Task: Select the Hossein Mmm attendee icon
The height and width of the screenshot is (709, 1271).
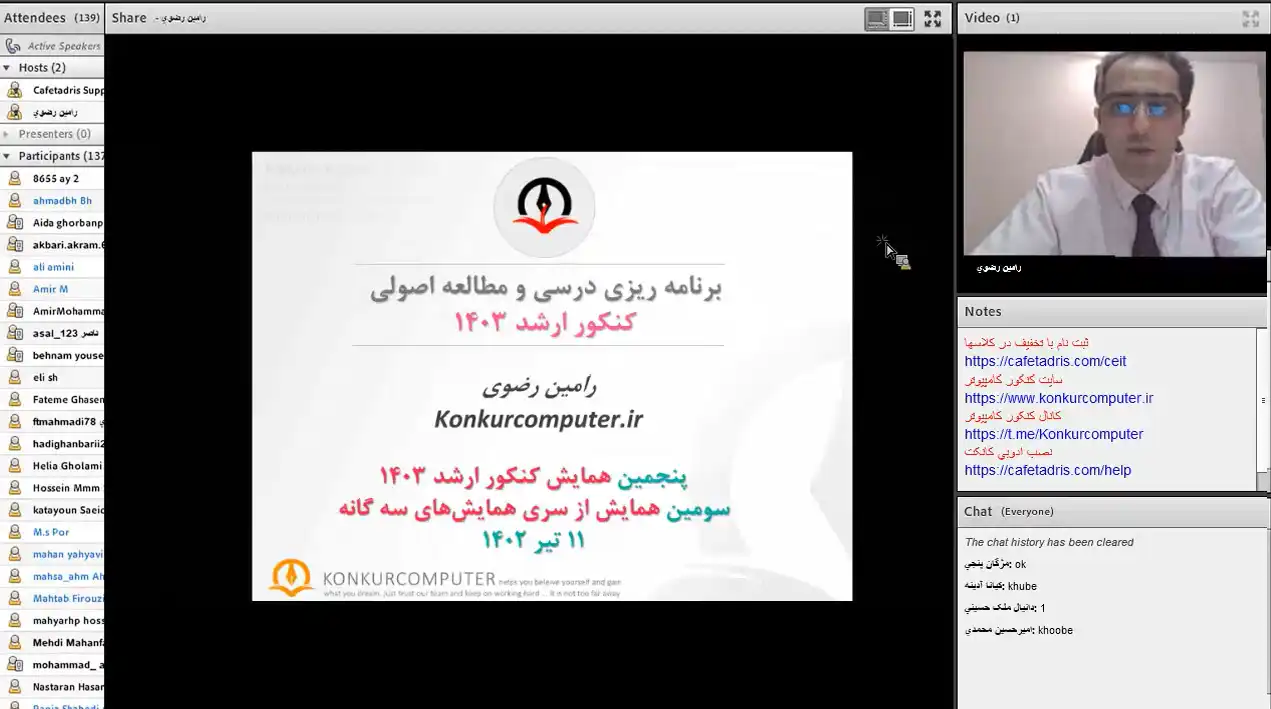Action: pos(14,488)
